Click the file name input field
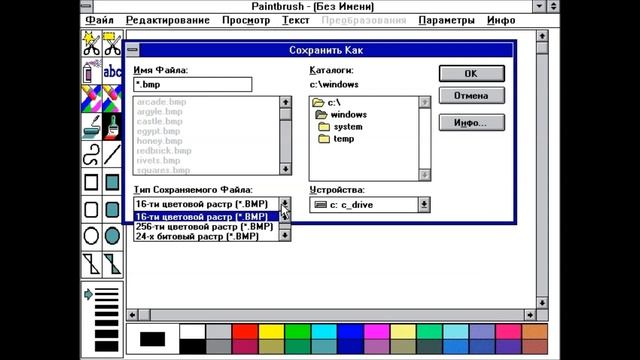 [x=193, y=84]
